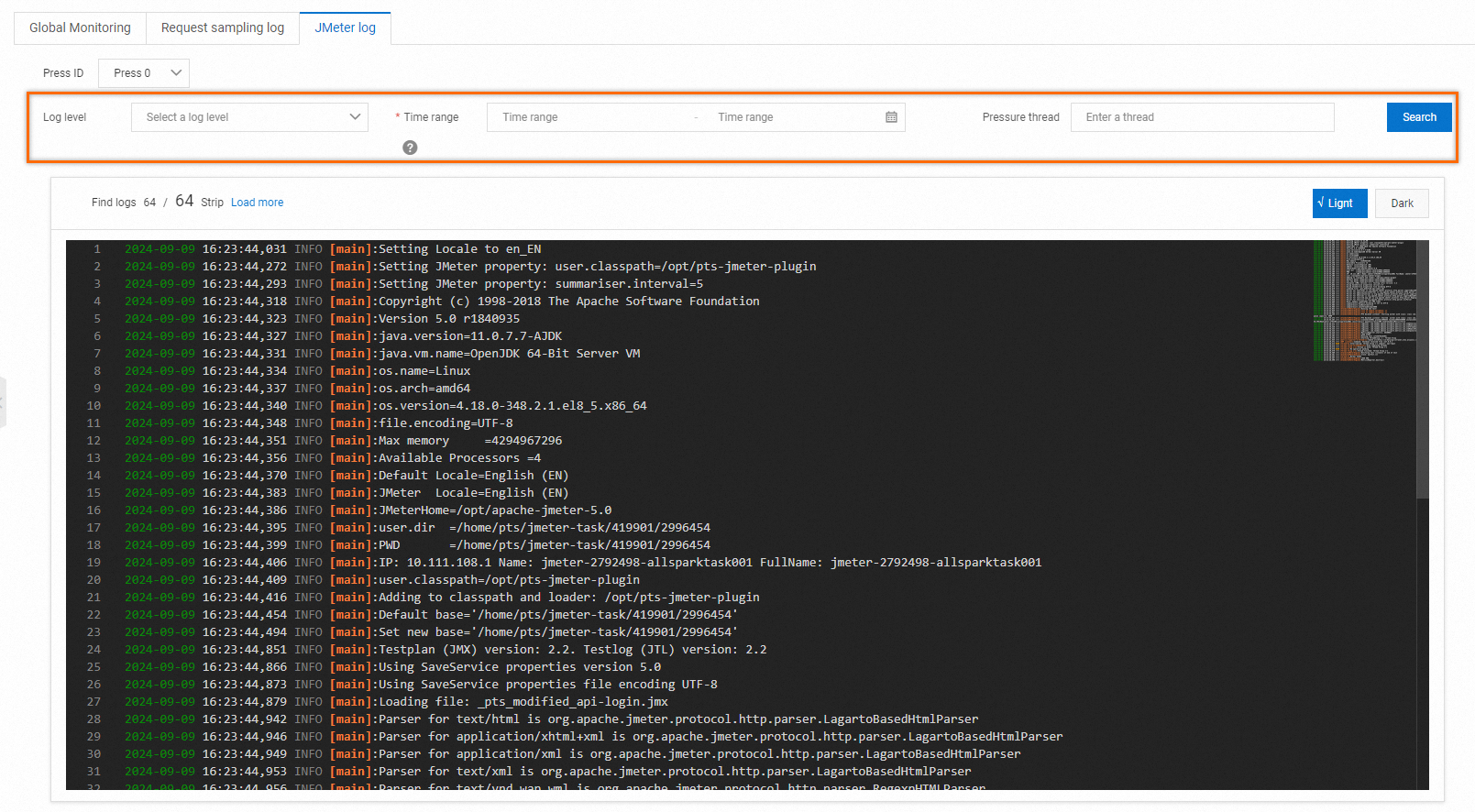The width and height of the screenshot is (1475, 812).
Task: Open the Select a log level dropdown
Action: click(250, 117)
